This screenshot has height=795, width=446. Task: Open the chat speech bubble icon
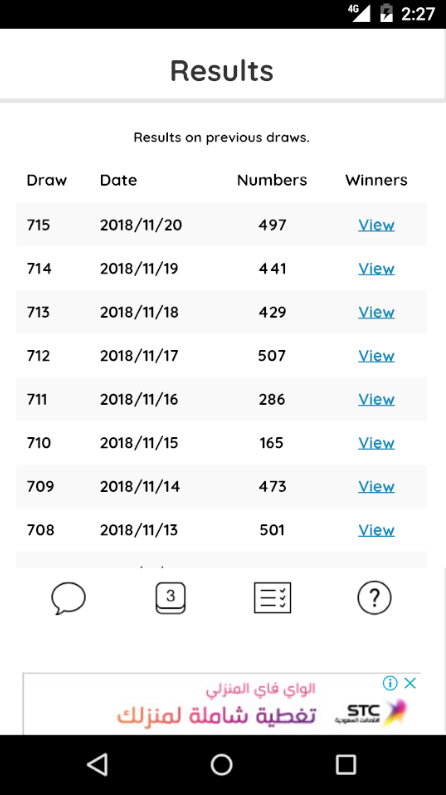pos(68,598)
